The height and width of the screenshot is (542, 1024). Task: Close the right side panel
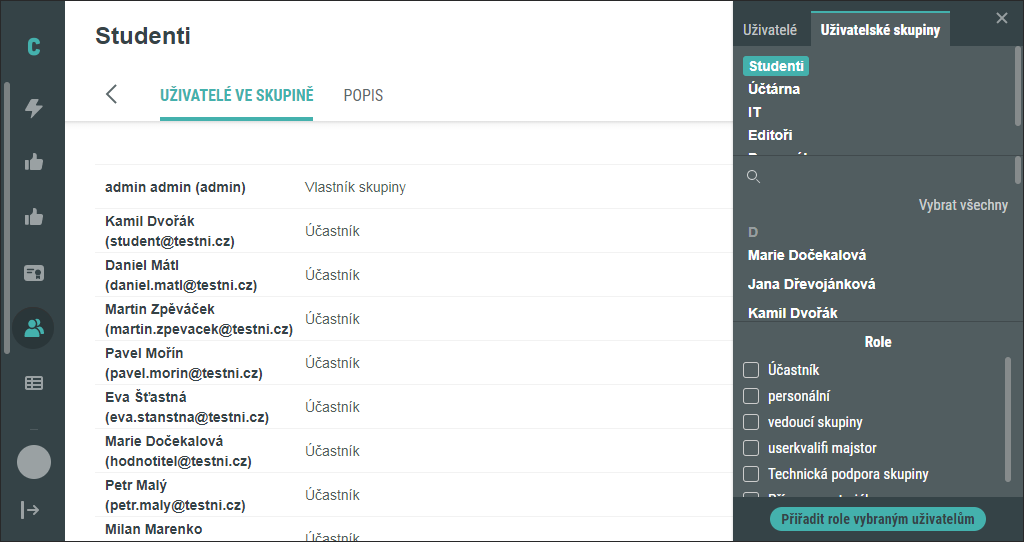pyautogui.click(x=1002, y=18)
